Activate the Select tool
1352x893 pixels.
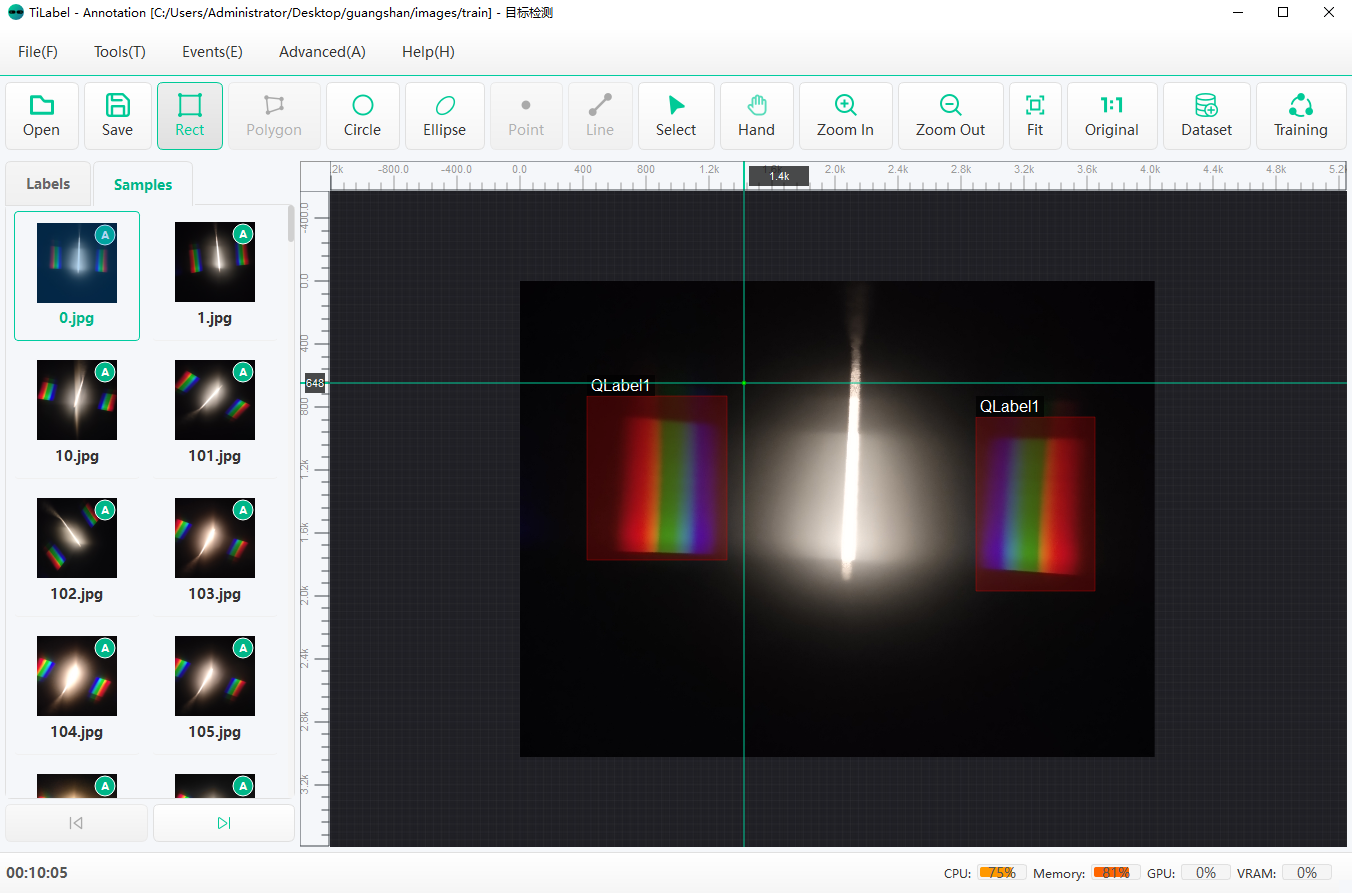676,115
